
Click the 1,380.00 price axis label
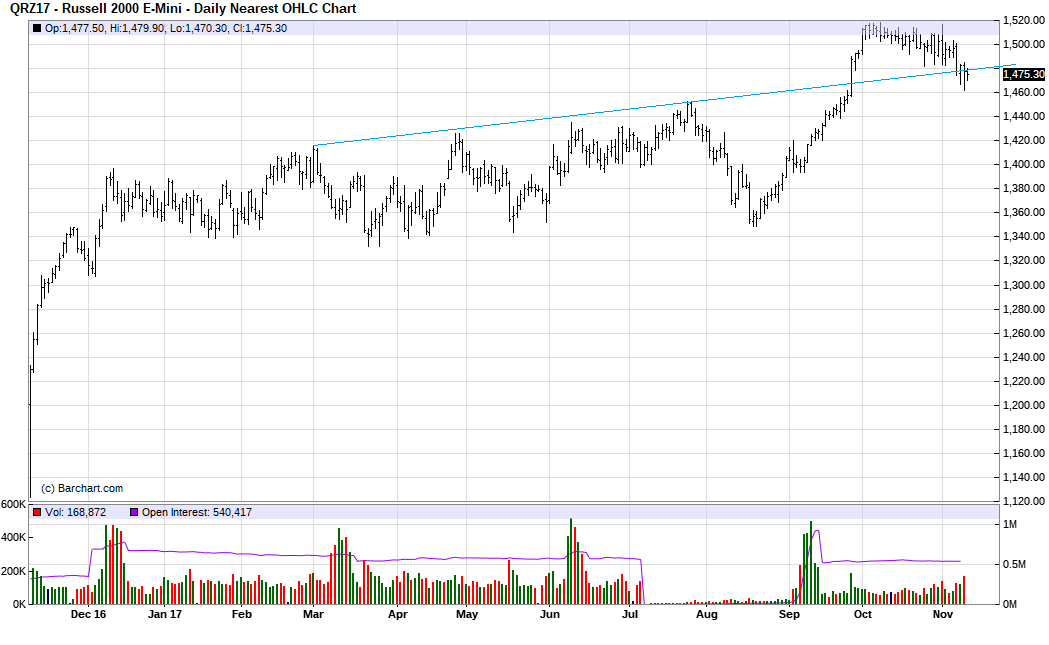1024,189
